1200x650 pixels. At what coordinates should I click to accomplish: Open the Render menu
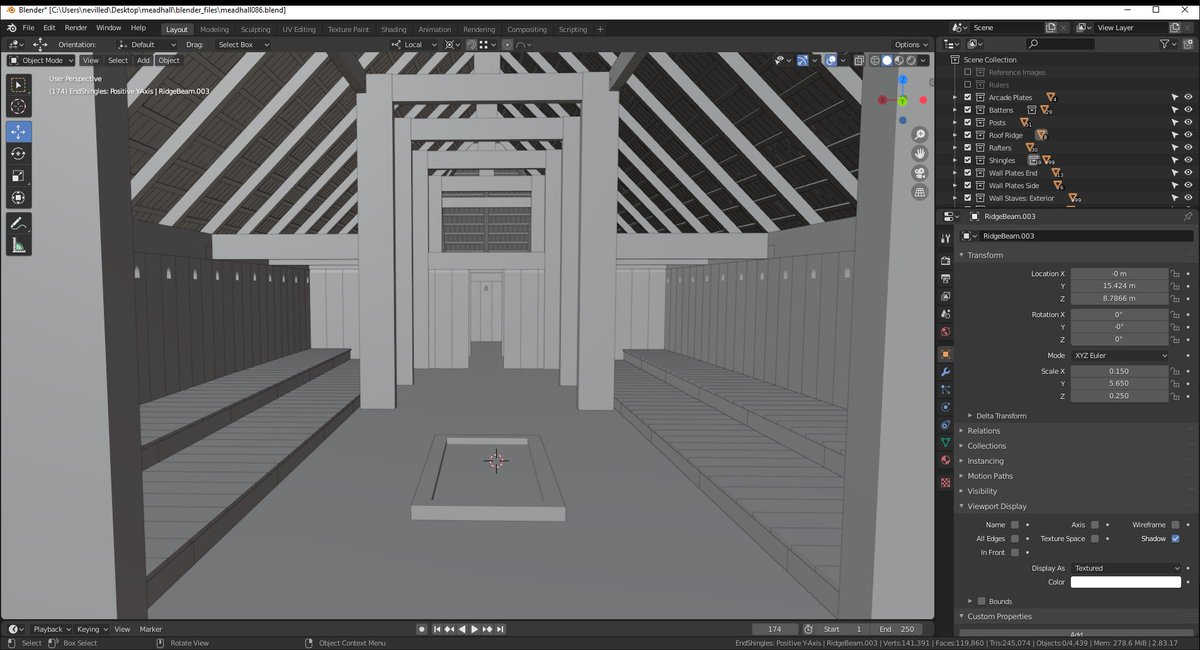coord(75,28)
